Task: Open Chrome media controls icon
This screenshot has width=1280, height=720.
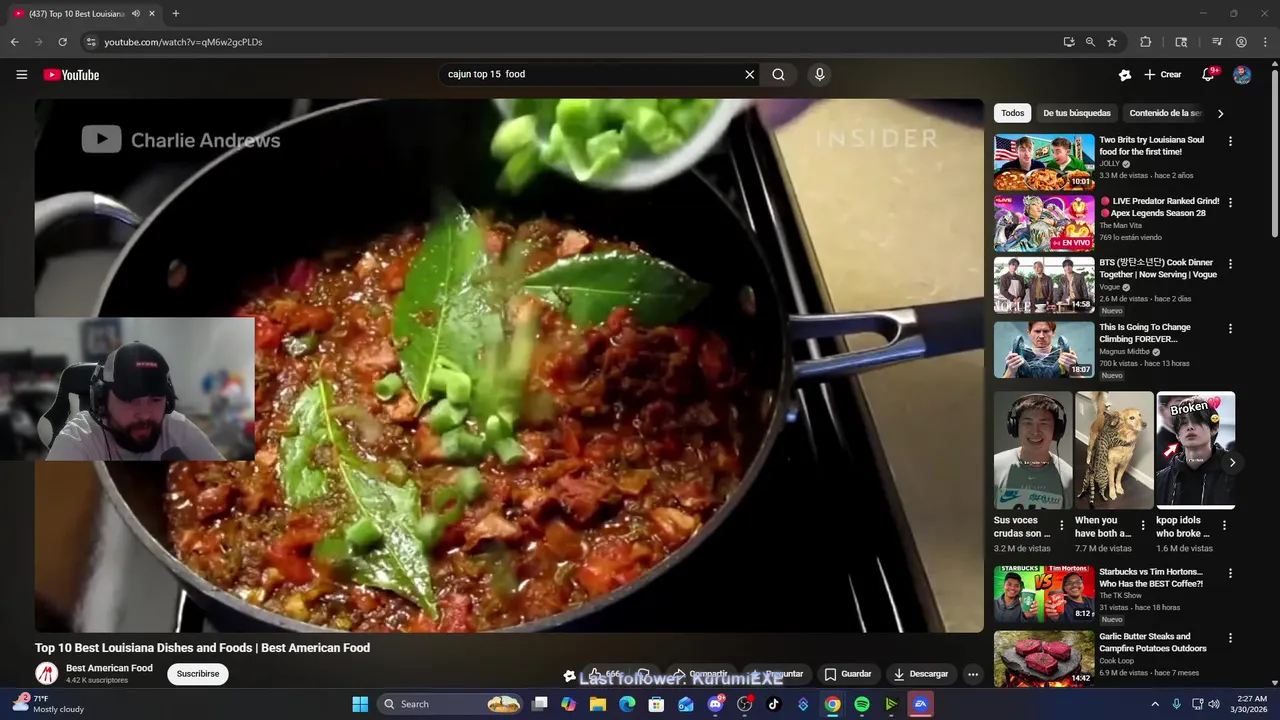Action: tap(1217, 42)
